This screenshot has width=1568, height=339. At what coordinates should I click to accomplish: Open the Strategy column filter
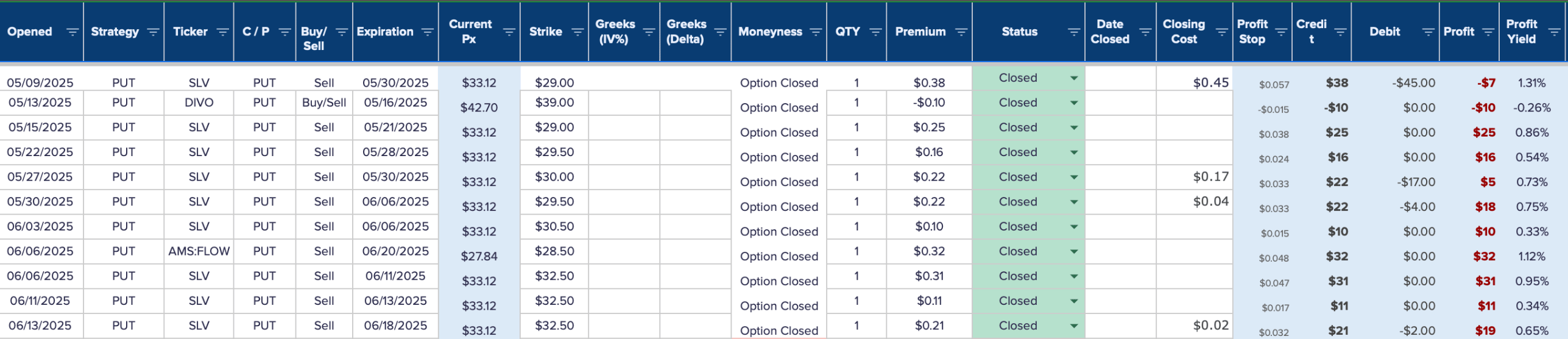click(x=153, y=32)
